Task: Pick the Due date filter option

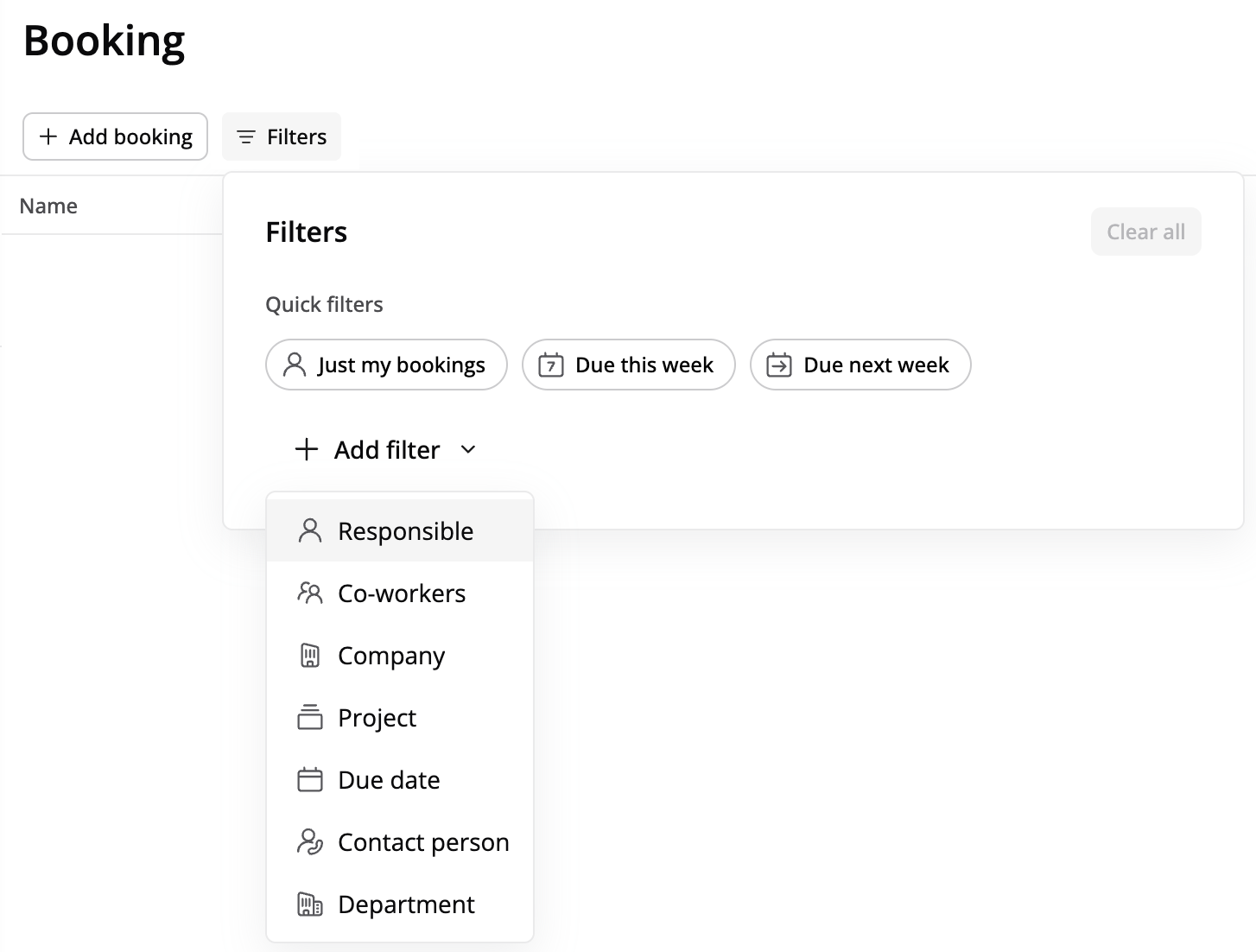Action: click(x=389, y=780)
